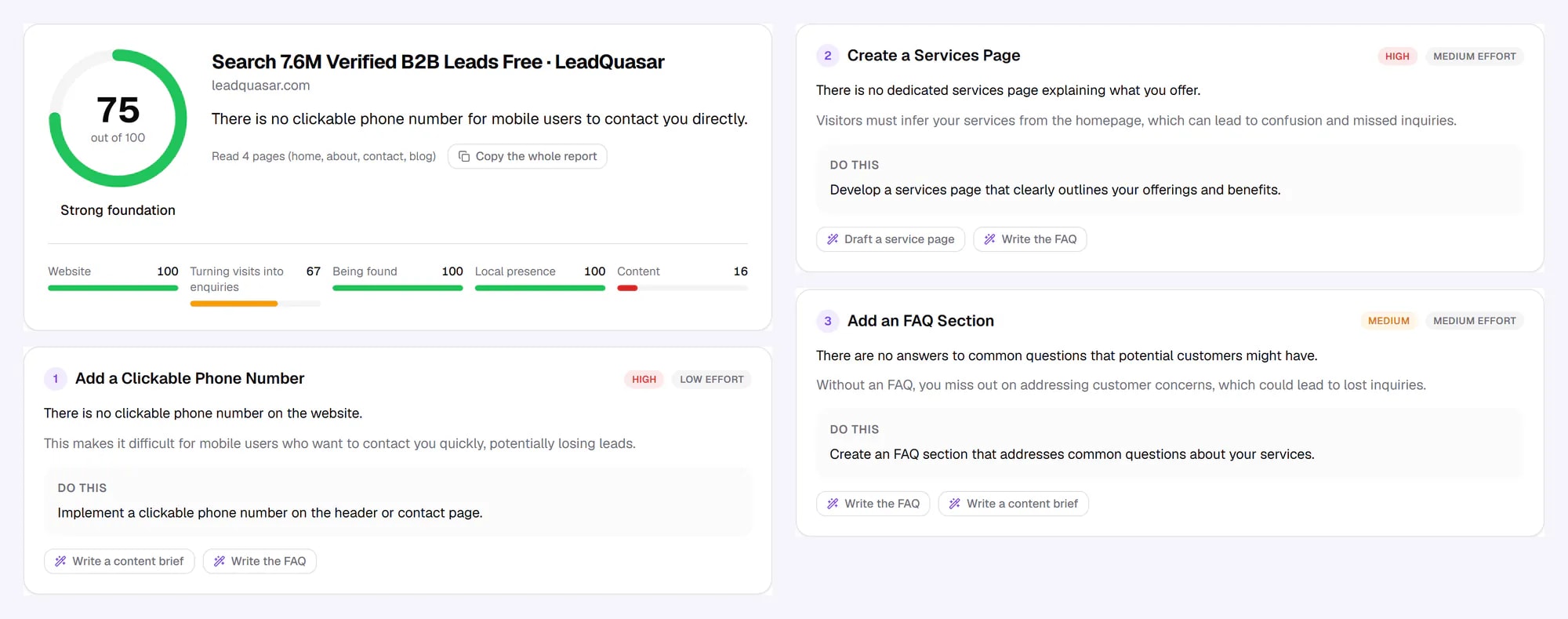Click the number 1 step badge
Screen dimensions: 1568x619
click(56, 379)
